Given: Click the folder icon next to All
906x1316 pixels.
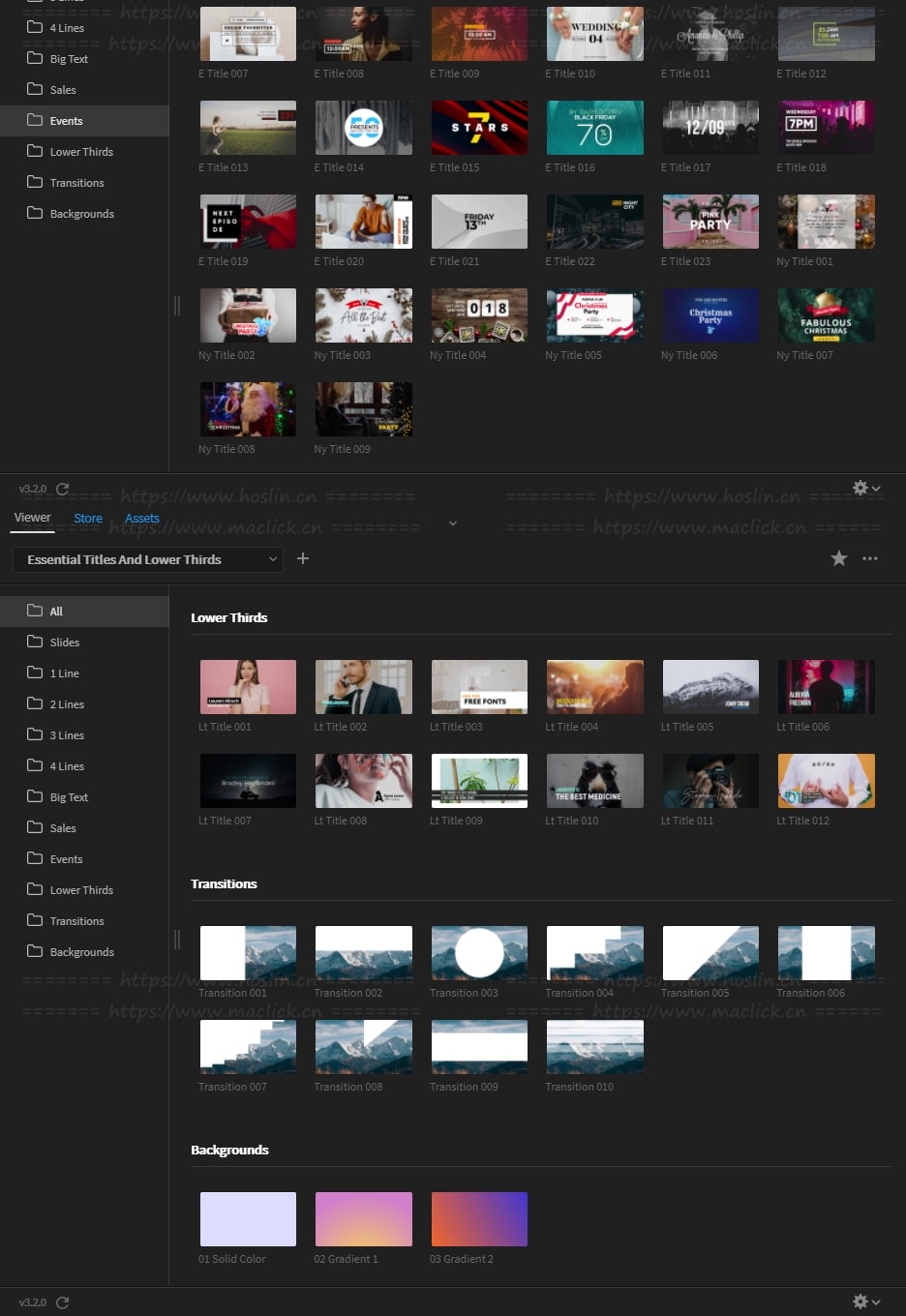Looking at the screenshot, I should click(35, 611).
